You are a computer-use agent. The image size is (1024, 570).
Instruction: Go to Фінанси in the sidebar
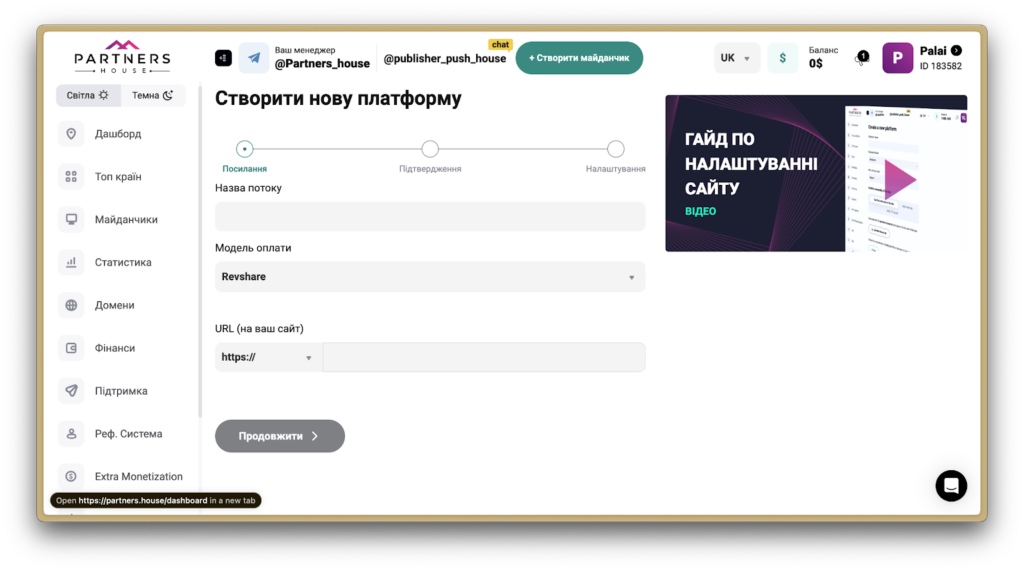114,348
